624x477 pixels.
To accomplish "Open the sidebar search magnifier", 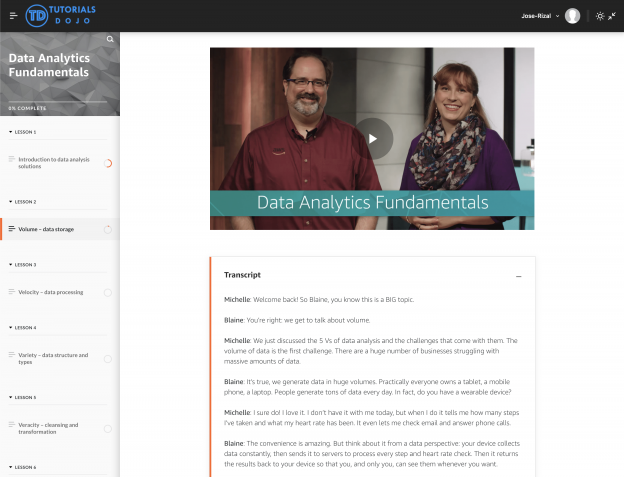I will (x=110, y=40).
